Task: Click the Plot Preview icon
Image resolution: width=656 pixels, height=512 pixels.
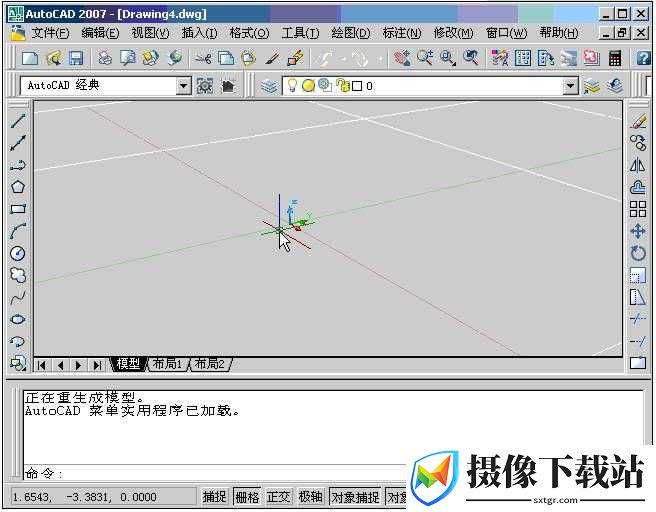Action: click(x=128, y=58)
